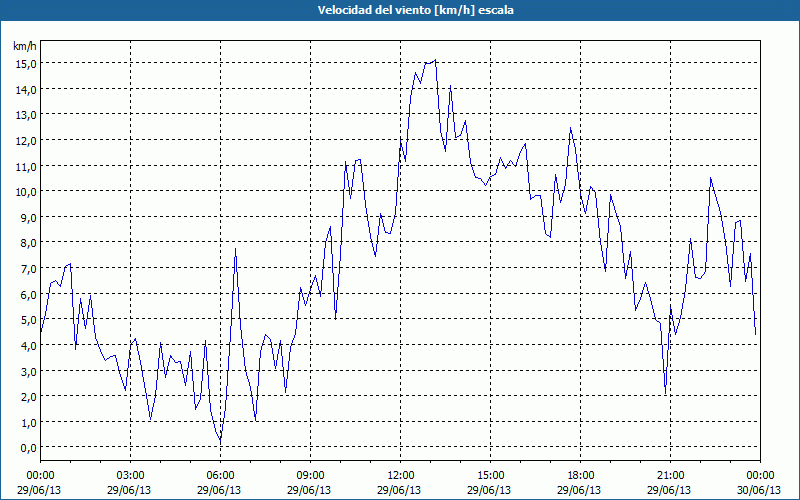Click the 30/06/13 date label
This screenshot has width=800, height=500.
point(759,490)
